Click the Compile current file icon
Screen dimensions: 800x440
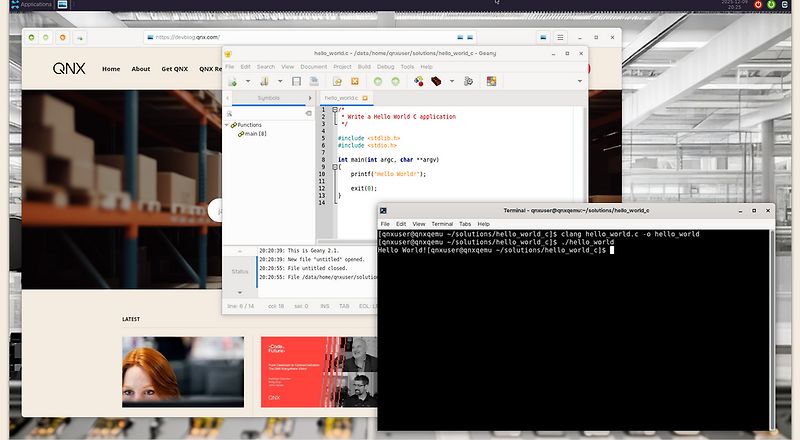pos(419,81)
